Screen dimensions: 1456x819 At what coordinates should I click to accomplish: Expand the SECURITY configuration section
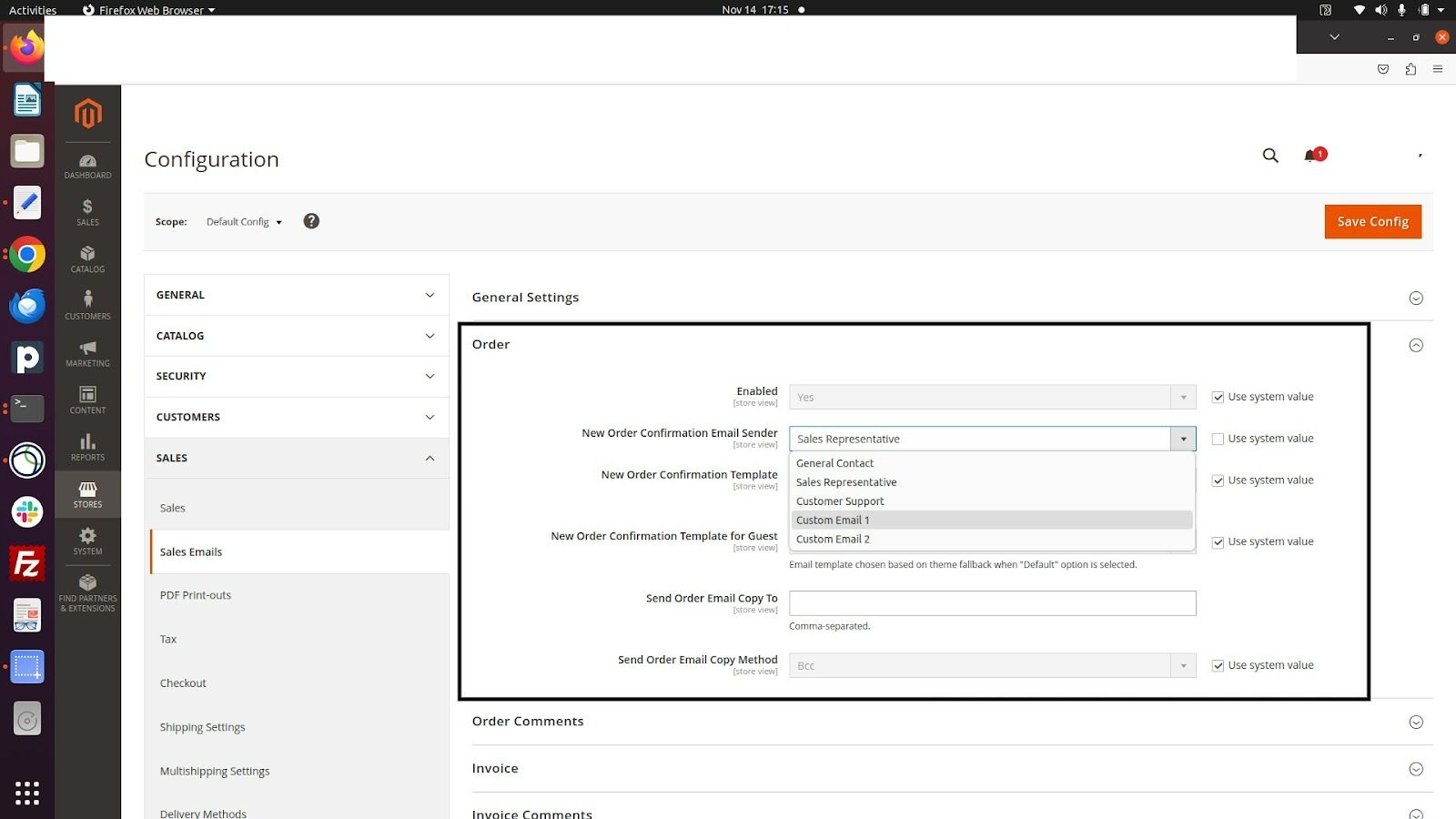pos(296,376)
